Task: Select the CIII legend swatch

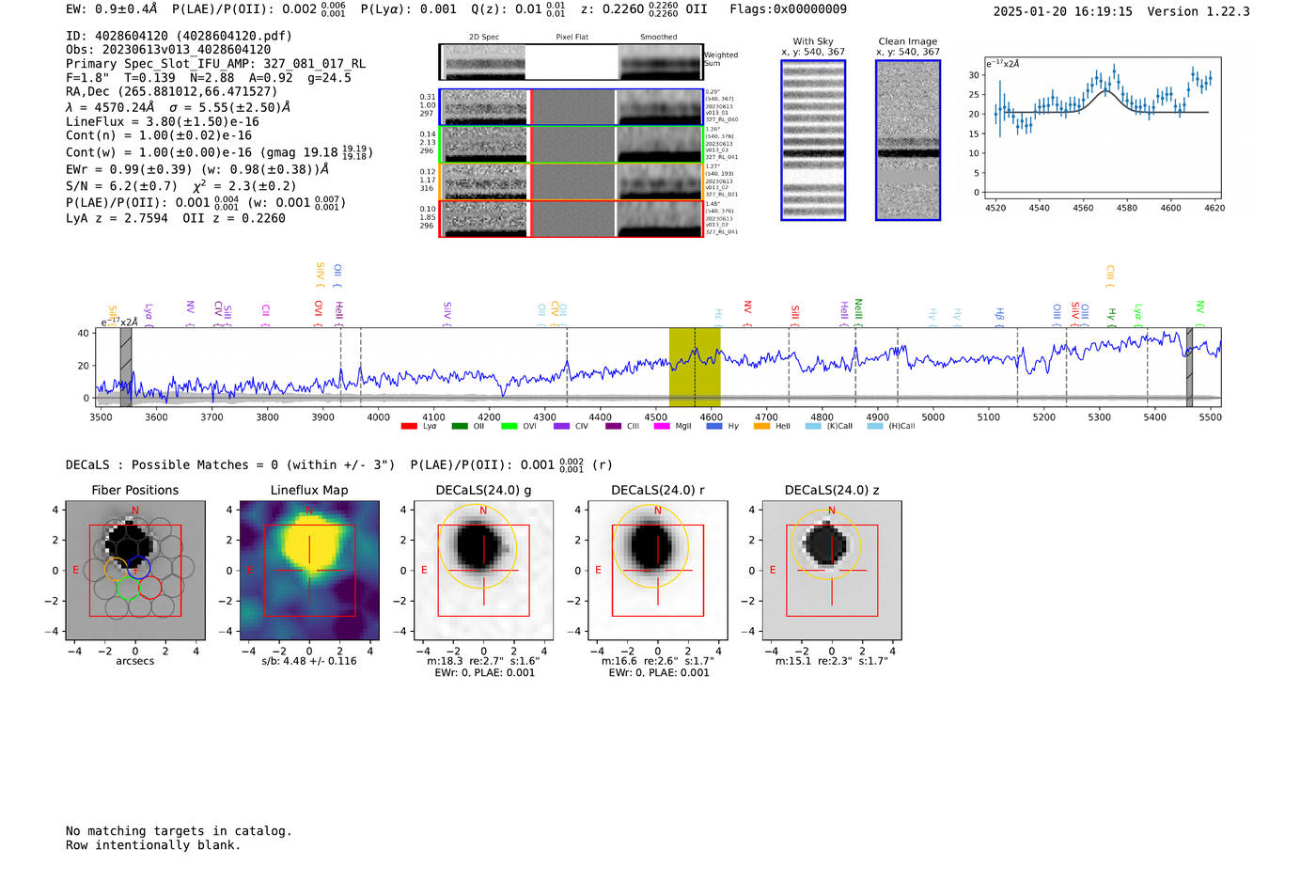Action: point(613,426)
